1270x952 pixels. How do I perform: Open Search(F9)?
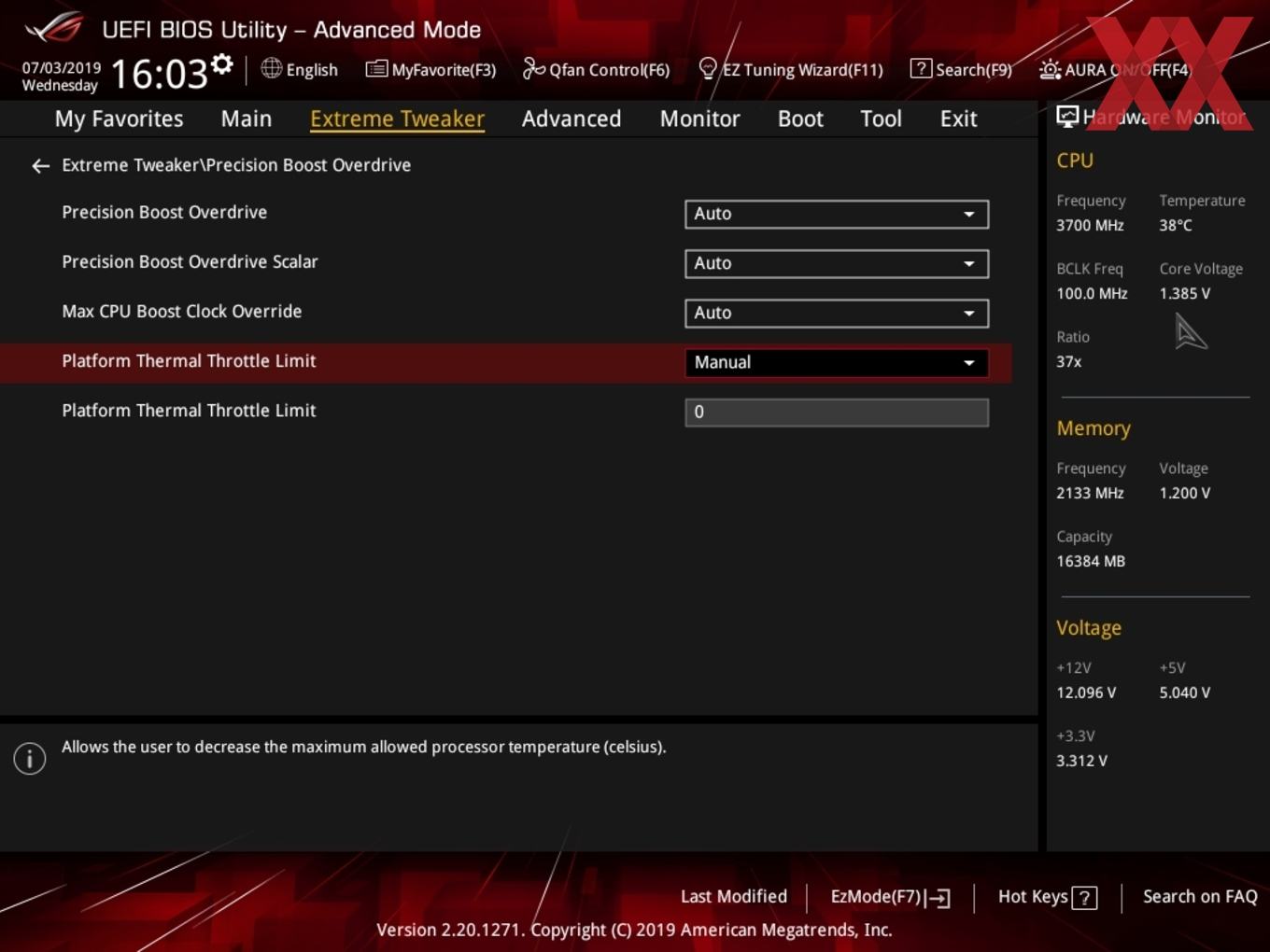(x=961, y=70)
